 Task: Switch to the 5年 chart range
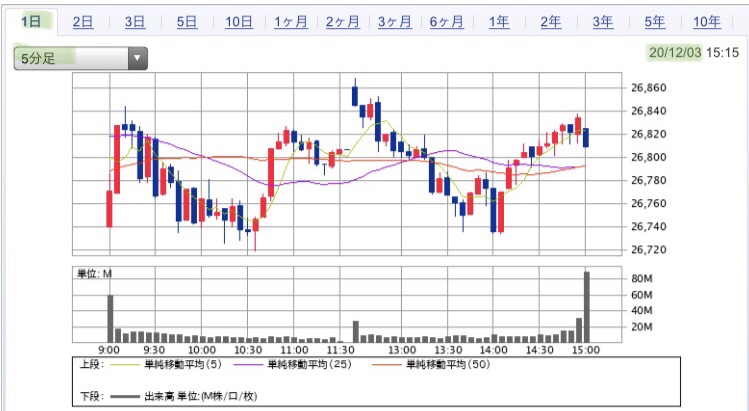tap(655, 22)
